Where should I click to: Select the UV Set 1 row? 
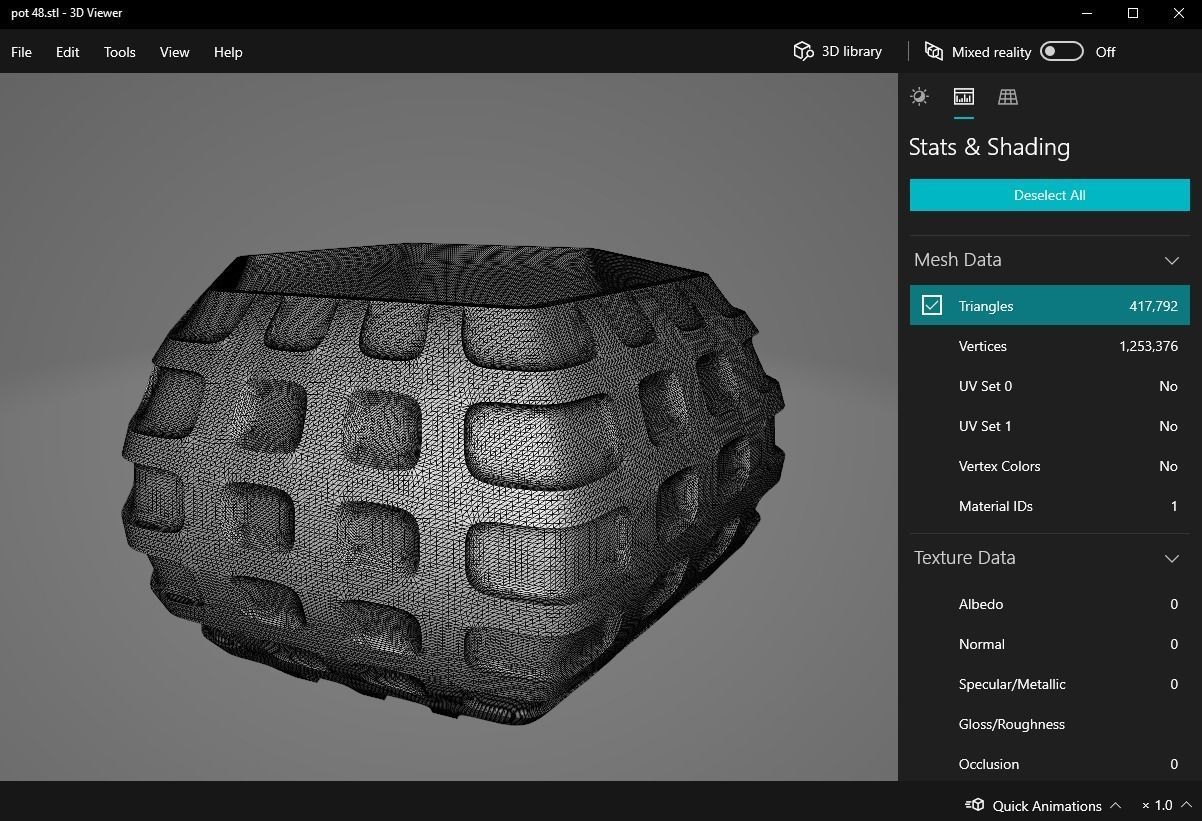coord(1050,426)
